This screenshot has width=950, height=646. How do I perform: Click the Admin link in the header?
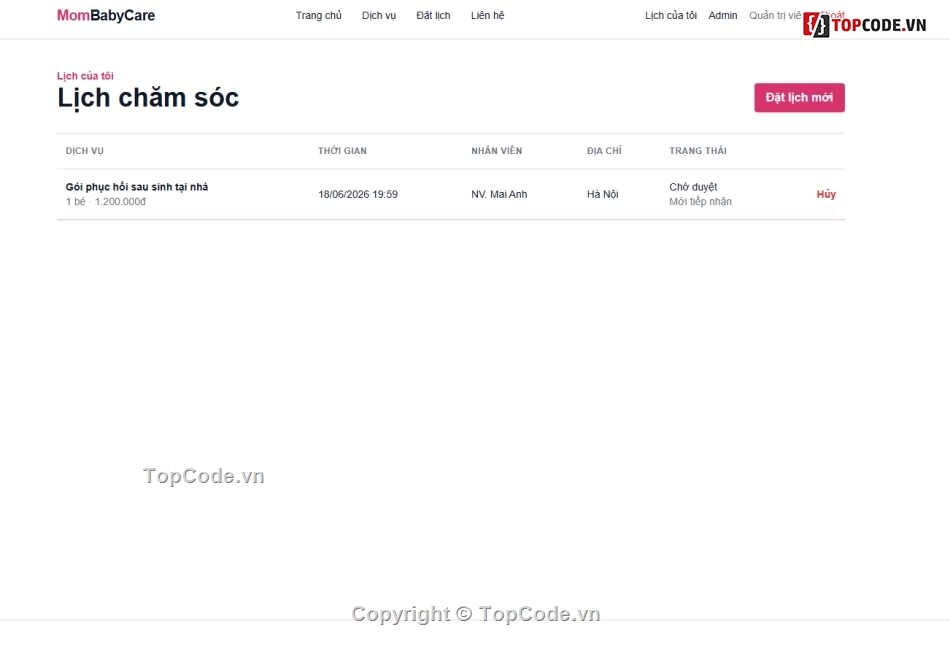723,15
